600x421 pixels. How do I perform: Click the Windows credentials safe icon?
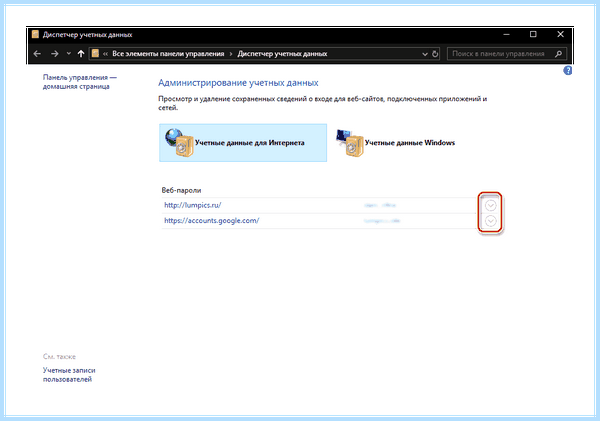[350, 143]
